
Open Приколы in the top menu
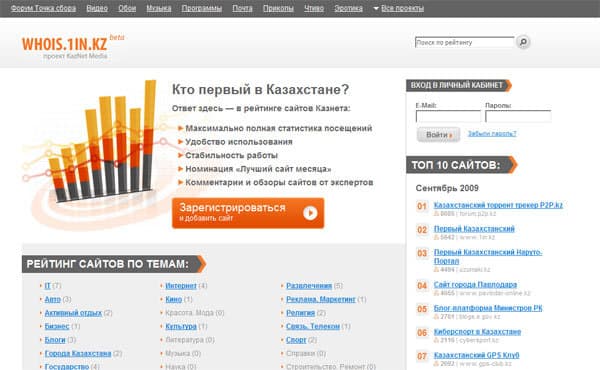(278, 8)
